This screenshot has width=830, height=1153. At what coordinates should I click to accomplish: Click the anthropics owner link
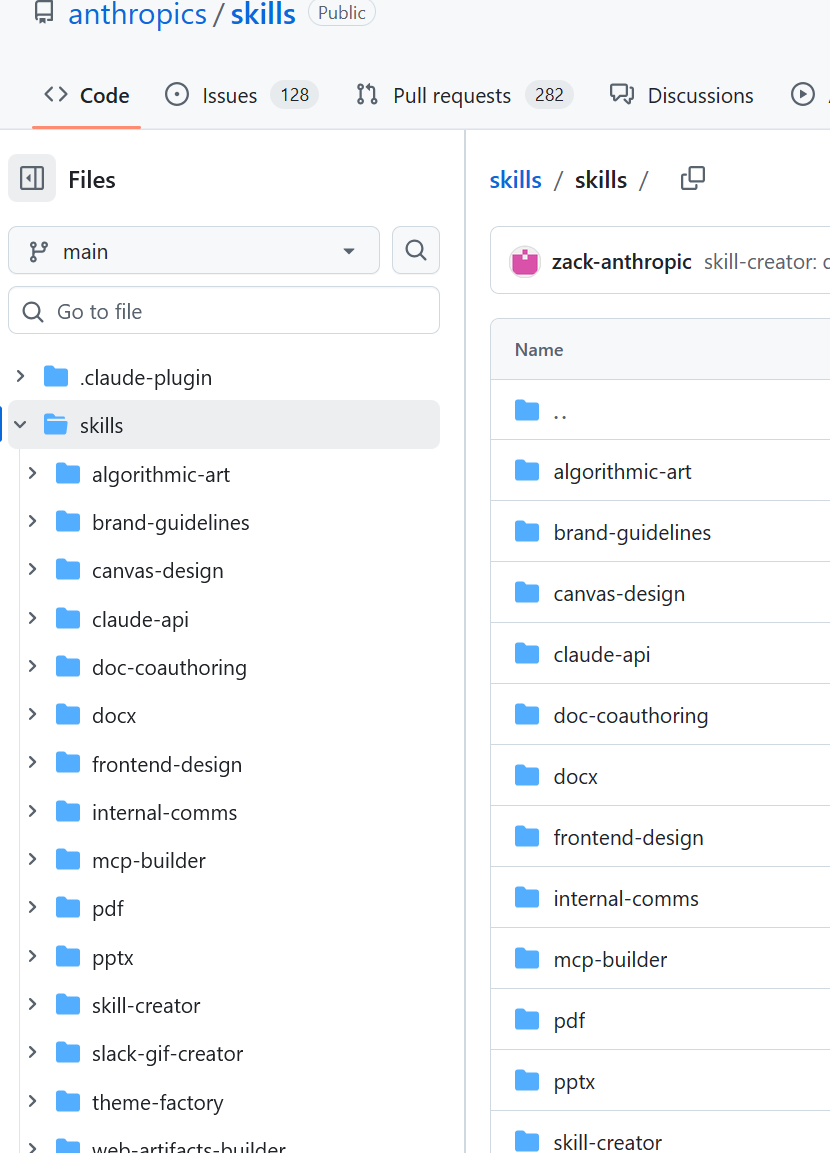[x=137, y=14]
